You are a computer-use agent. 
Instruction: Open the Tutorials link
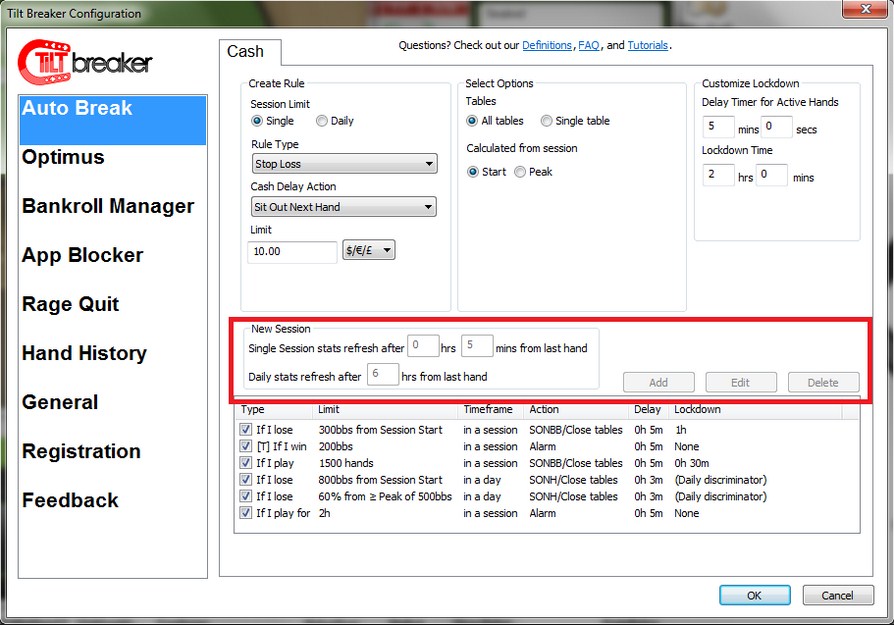pyautogui.click(x=648, y=45)
